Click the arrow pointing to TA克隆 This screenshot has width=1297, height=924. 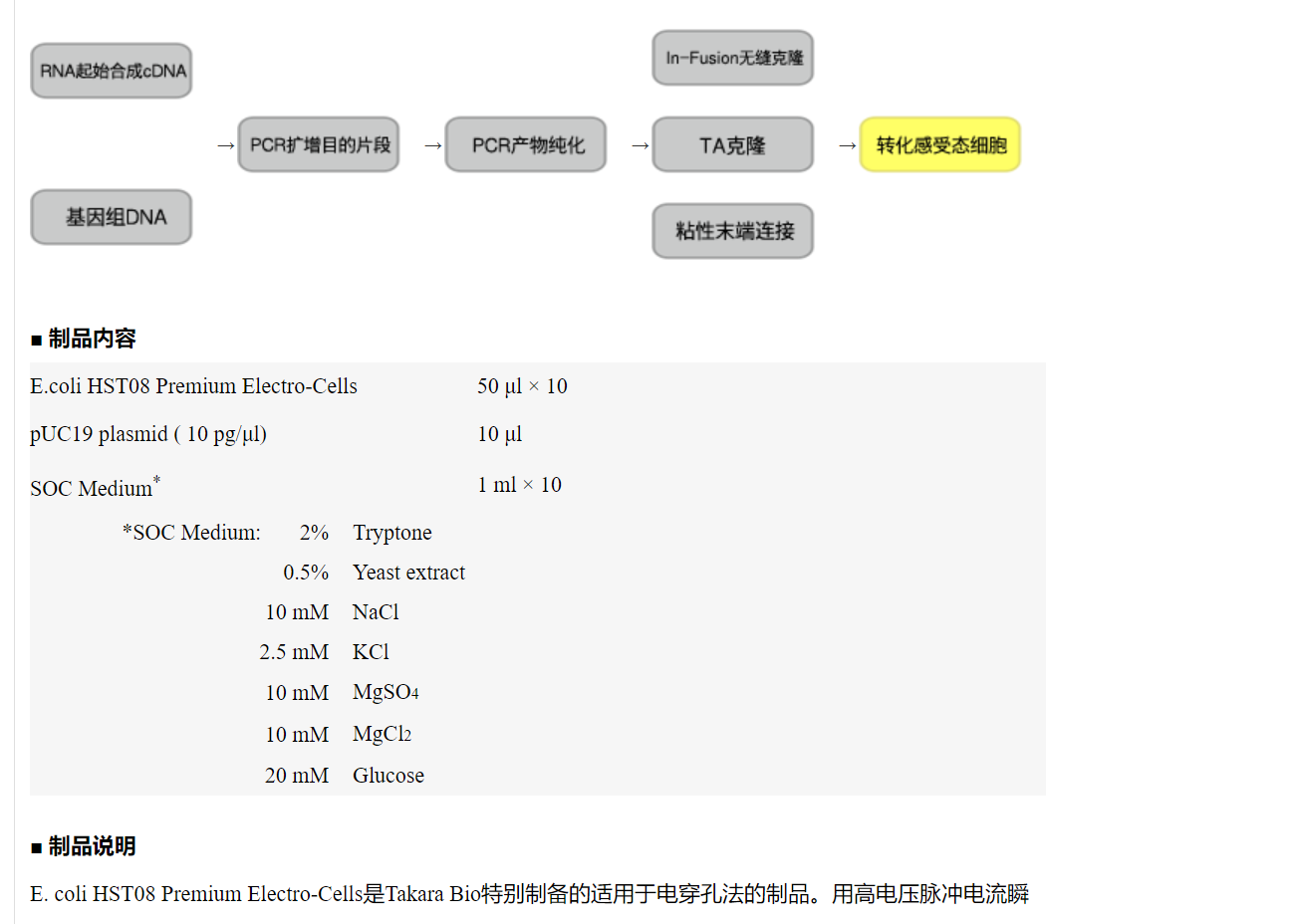(640, 145)
